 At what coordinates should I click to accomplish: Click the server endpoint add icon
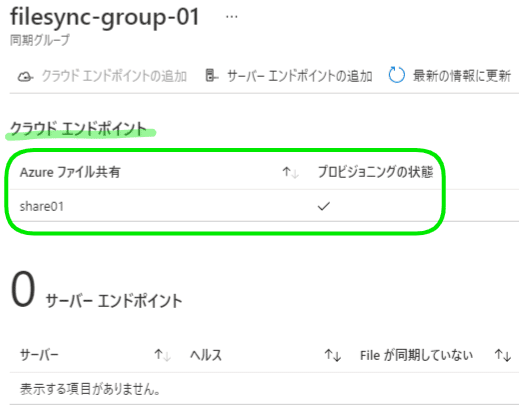211,75
